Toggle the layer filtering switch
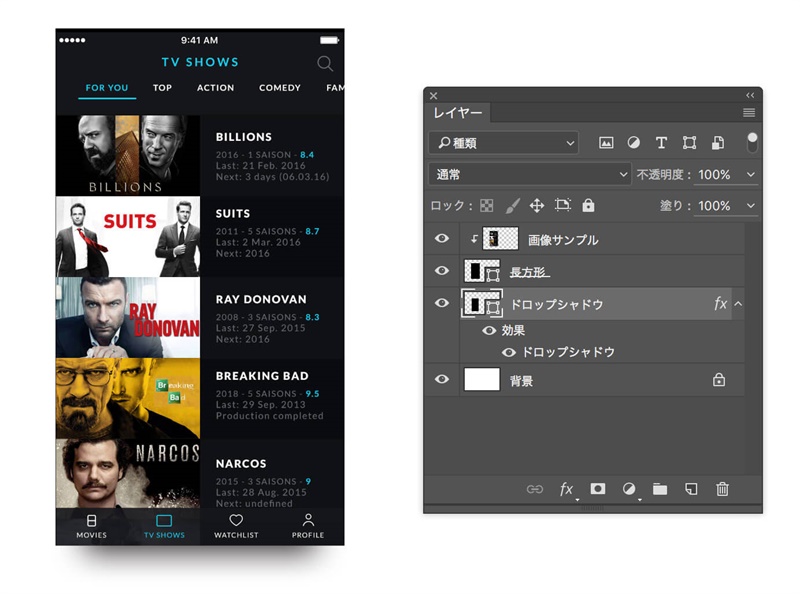The height and width of the screenshot is (594, 800). point(752,143)
